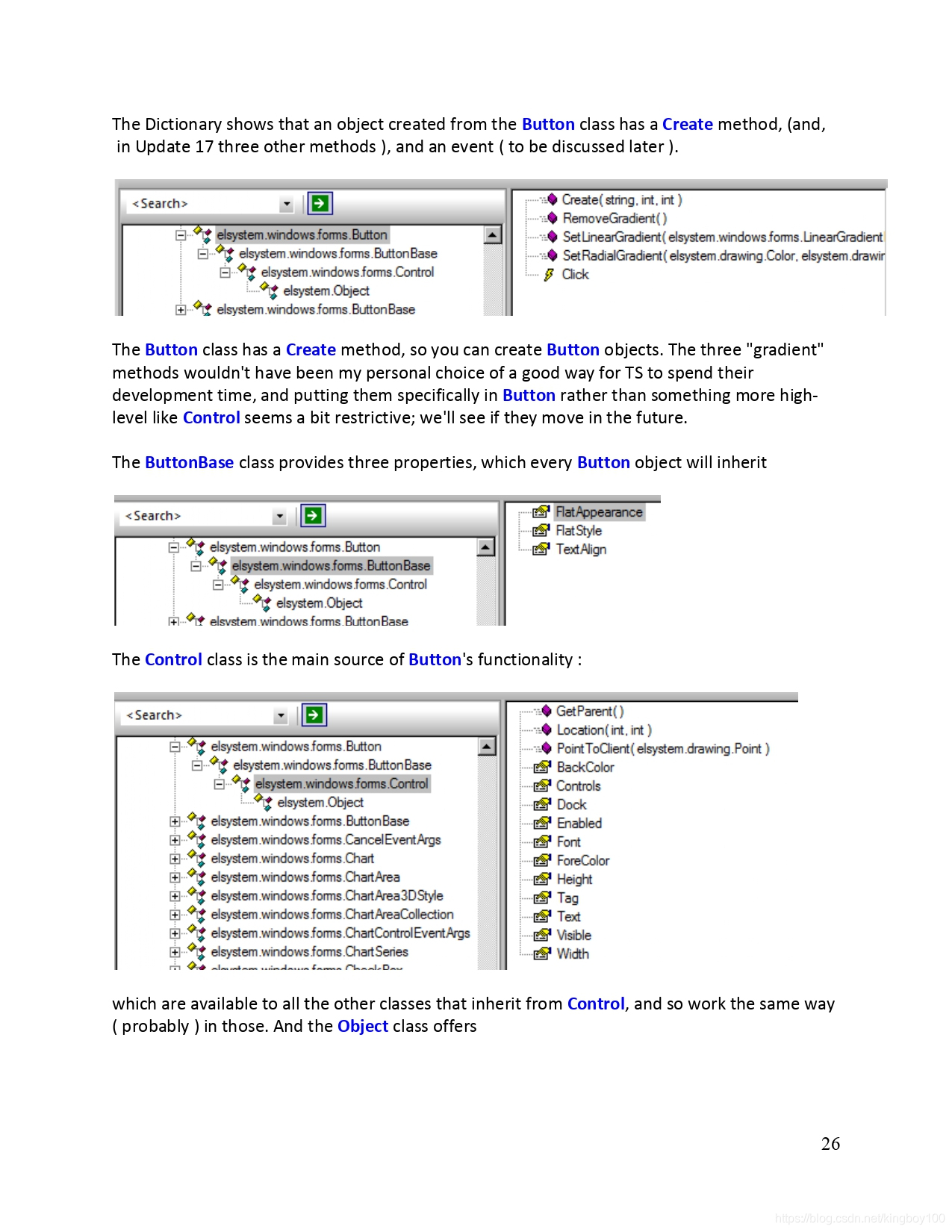The width and height of the screenshot is (952, 1232).
Task: Click the TextAlign property icon
Action: (x=541, y=549)
